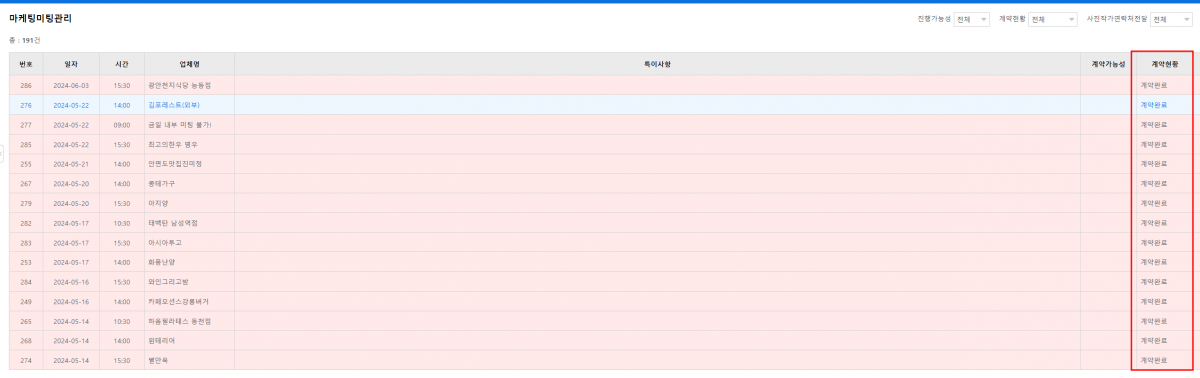The width and height of the screenshot is (1200, 378).
Task: Click the 09:00 time in row 277
Action: tap(122, 124)
